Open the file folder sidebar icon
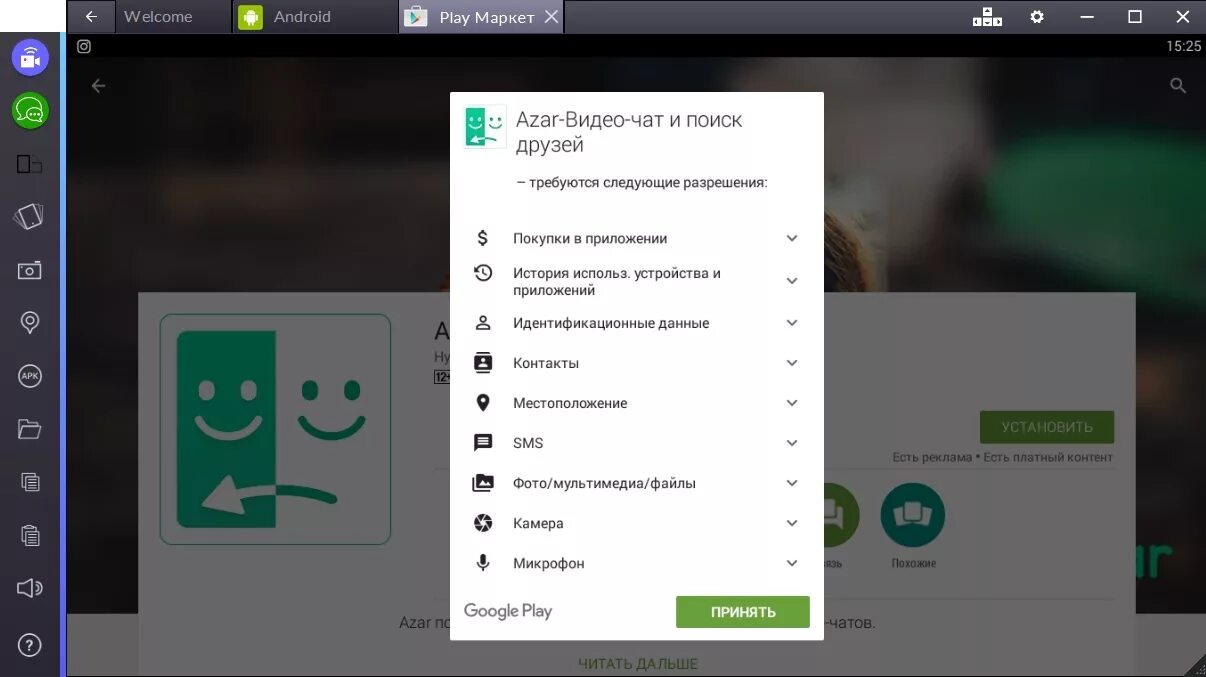Image resolution: width=1206 pixels, height=677 pixels. coord(30,429)
